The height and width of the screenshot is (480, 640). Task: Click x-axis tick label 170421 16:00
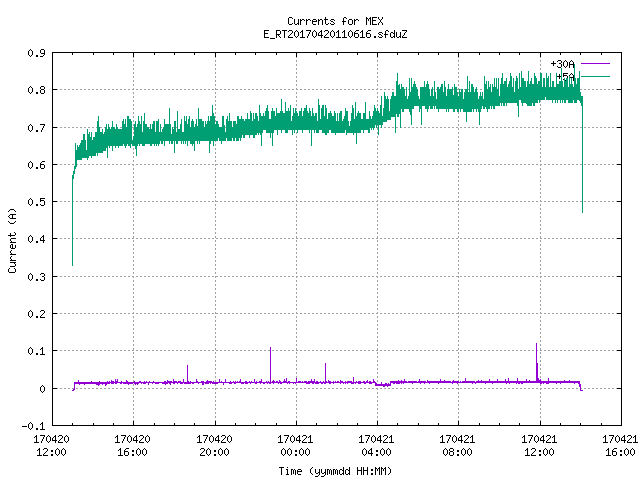click(x=620, y=446)
